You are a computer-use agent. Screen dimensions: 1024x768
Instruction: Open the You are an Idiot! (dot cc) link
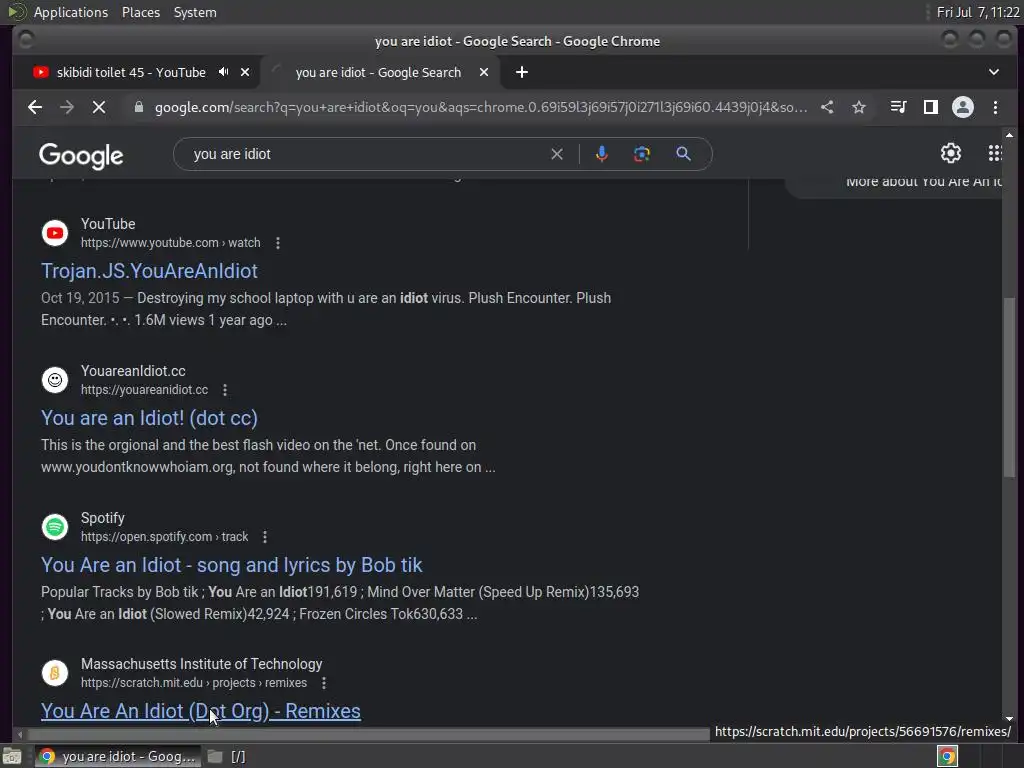click(149, 418)
